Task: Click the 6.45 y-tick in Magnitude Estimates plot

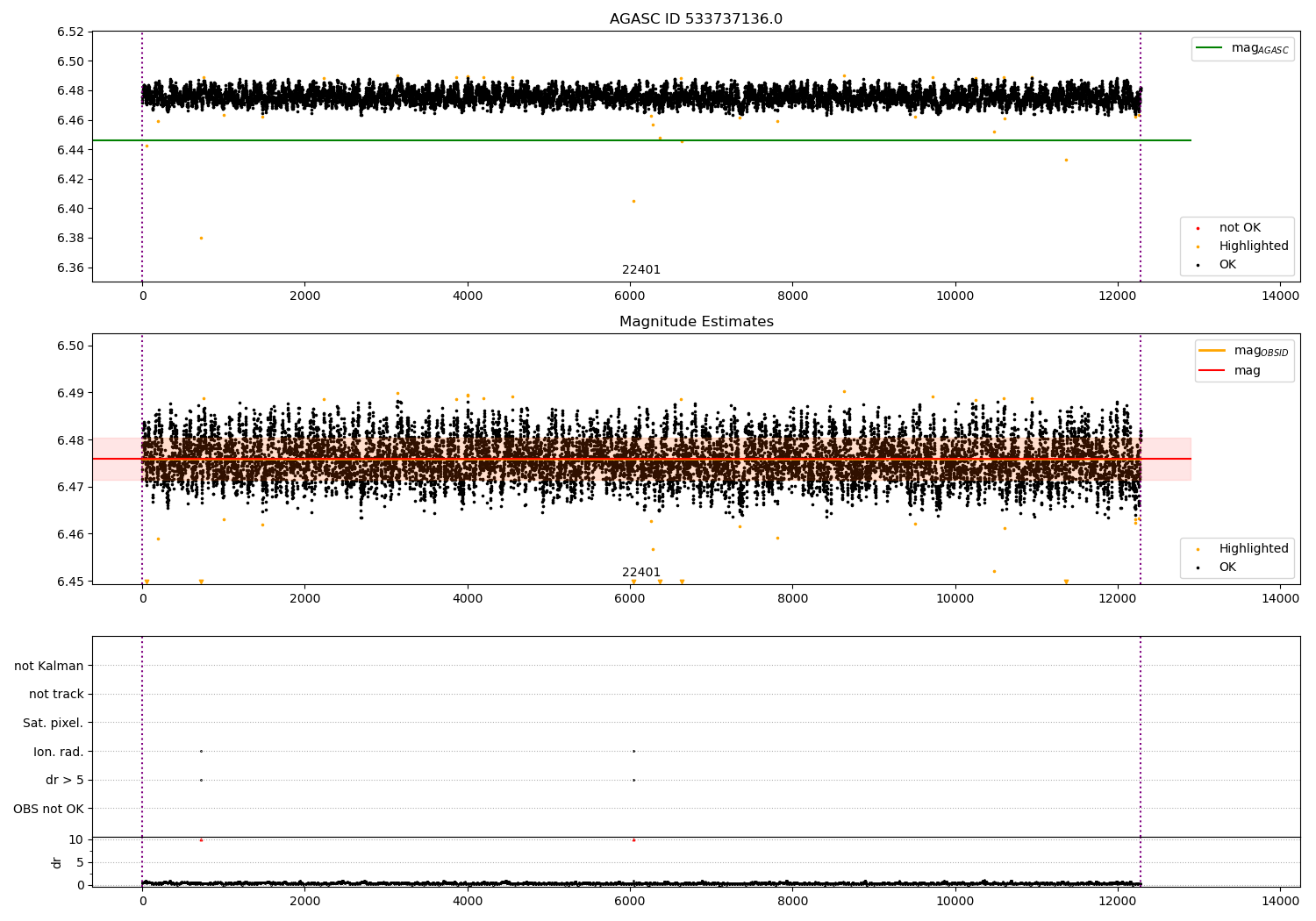Action: click(x=70, y=582)
